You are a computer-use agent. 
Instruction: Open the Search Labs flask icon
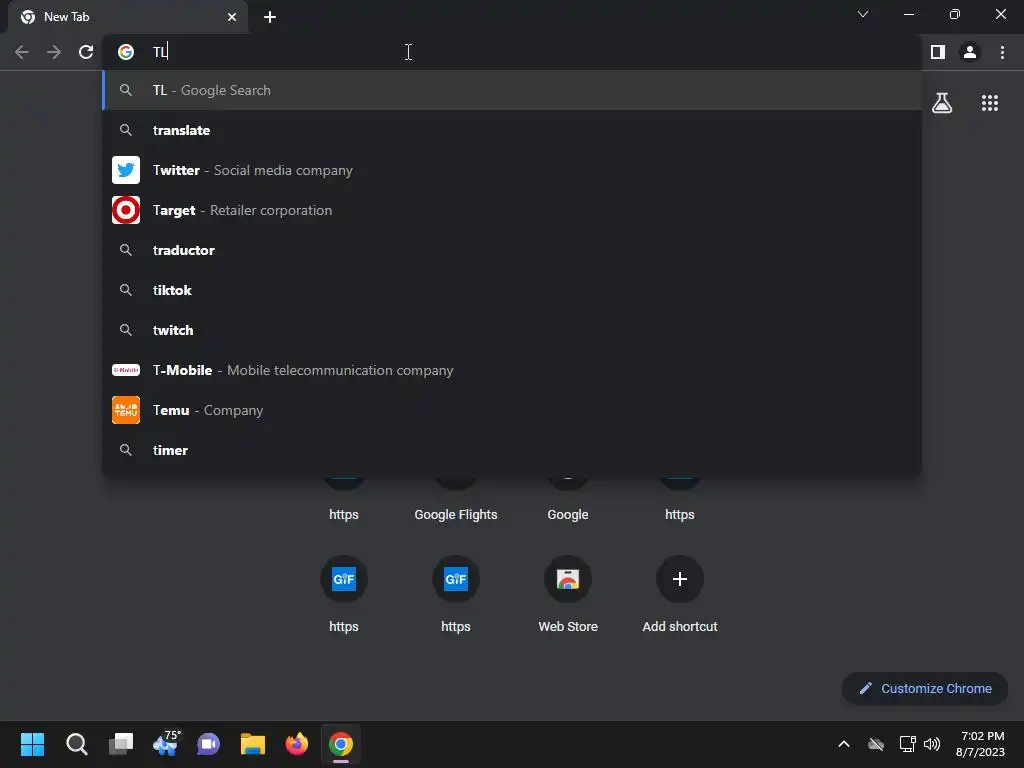pos(942,103)
